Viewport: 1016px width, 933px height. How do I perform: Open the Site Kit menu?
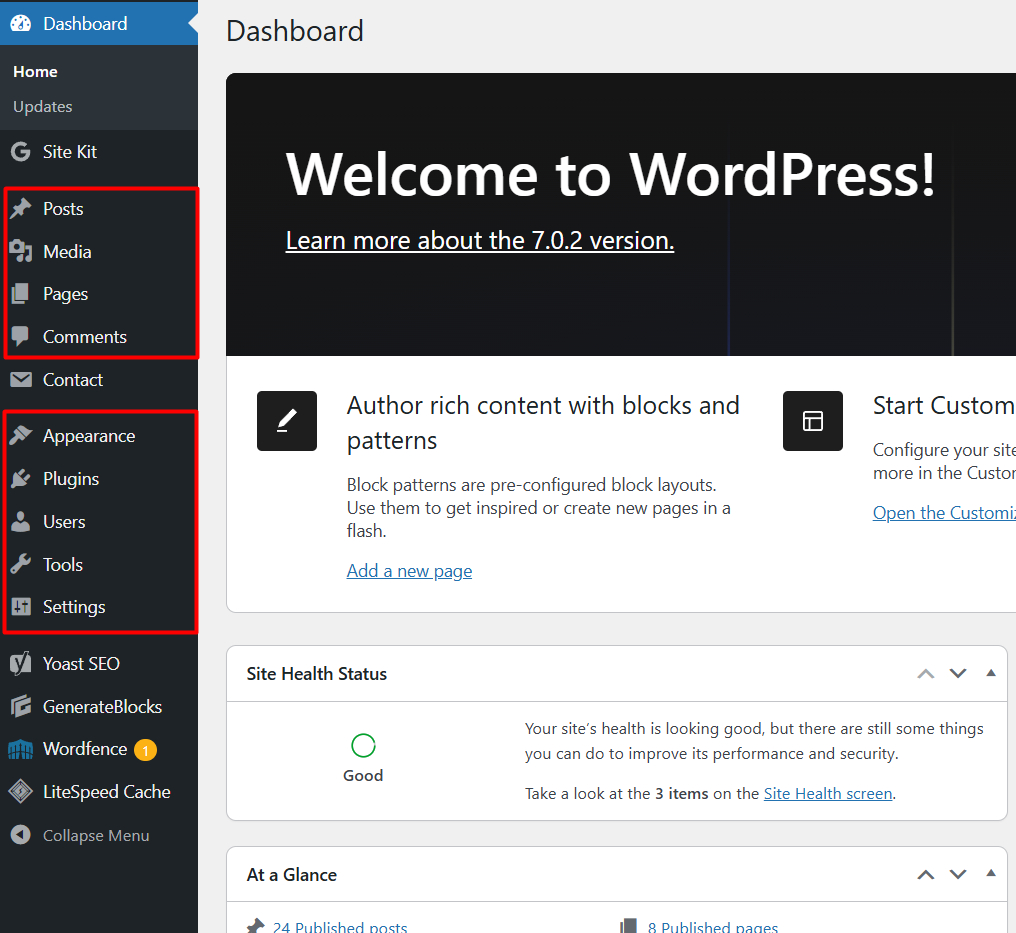pos(98,152)
